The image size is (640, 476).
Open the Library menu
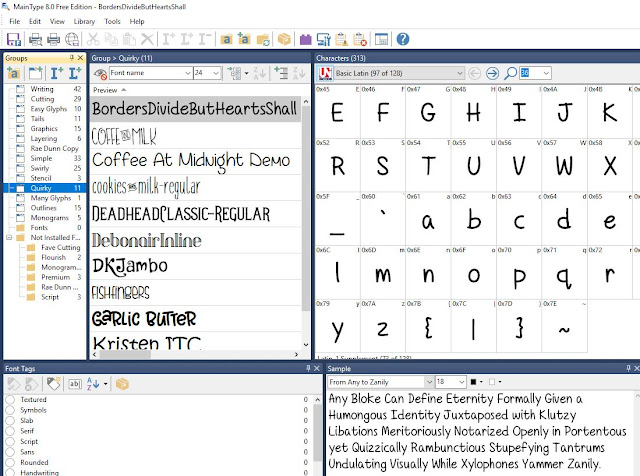84,22
